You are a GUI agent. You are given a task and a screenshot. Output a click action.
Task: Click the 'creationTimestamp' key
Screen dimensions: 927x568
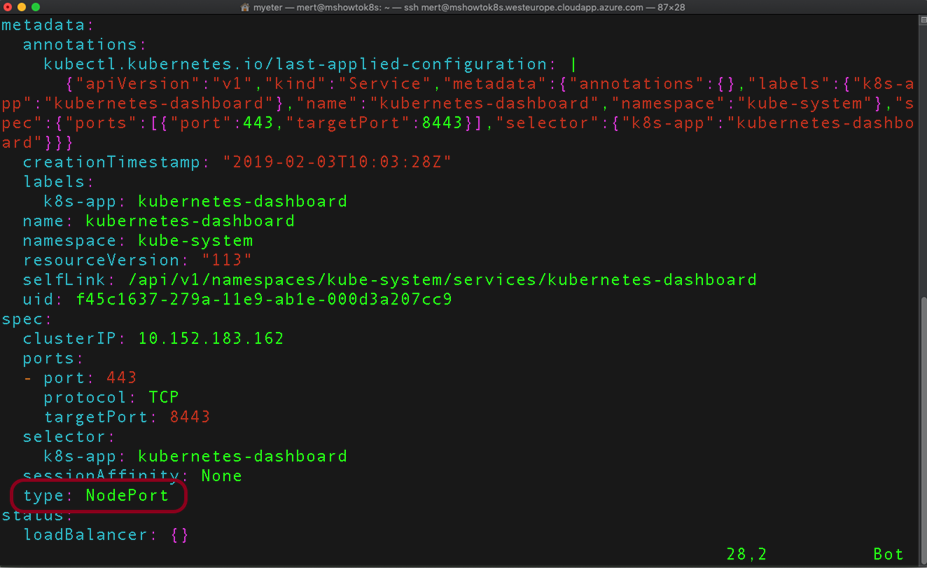coord(111,162)
